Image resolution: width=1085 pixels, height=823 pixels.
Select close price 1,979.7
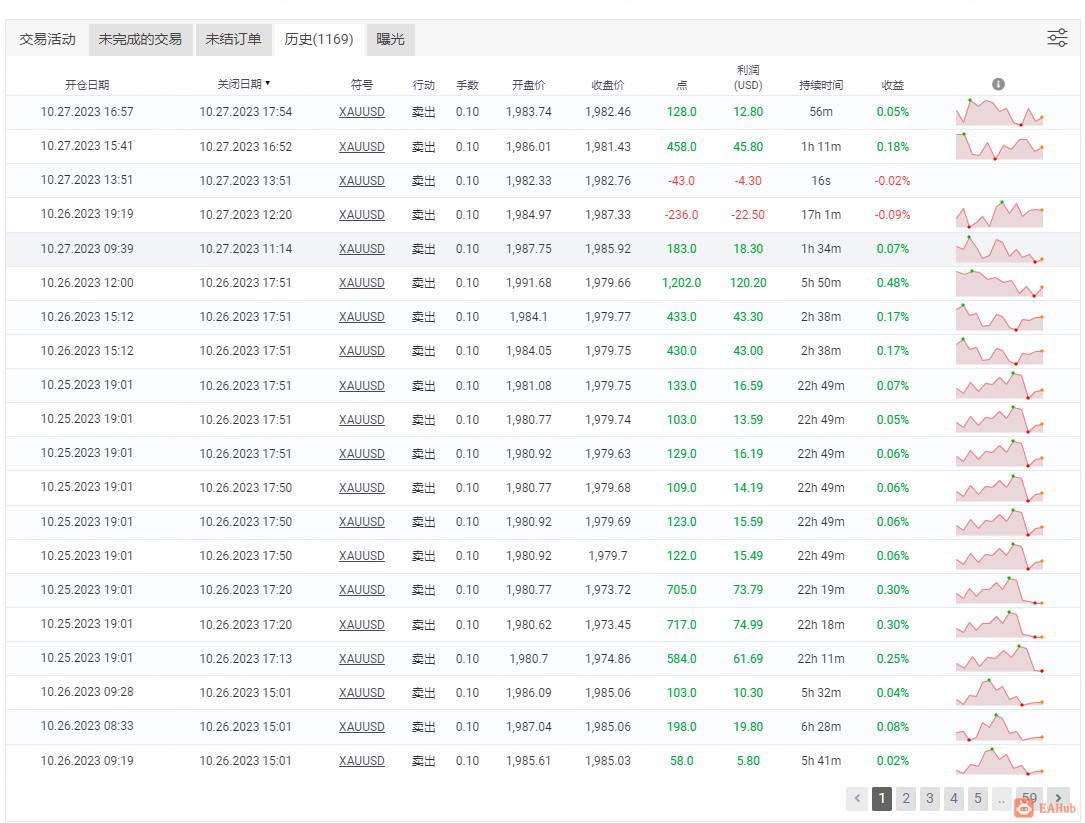[x=608, y=556]
